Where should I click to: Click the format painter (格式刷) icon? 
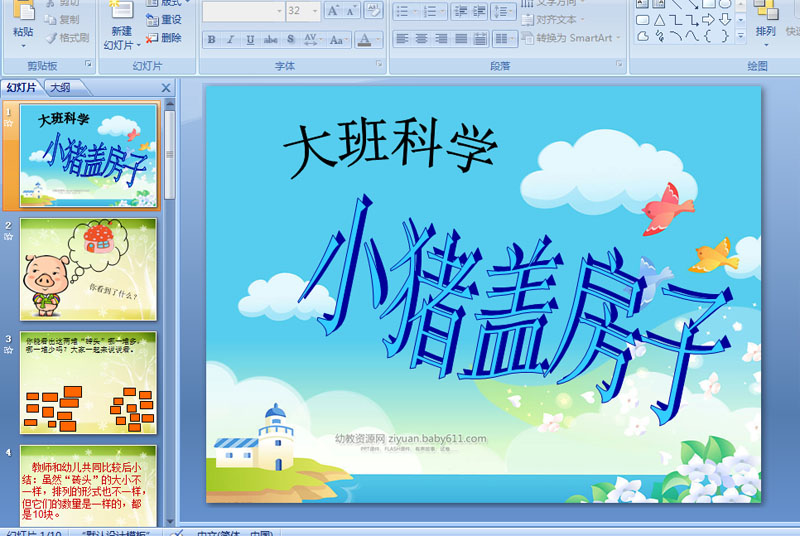(x=67, y=38)
